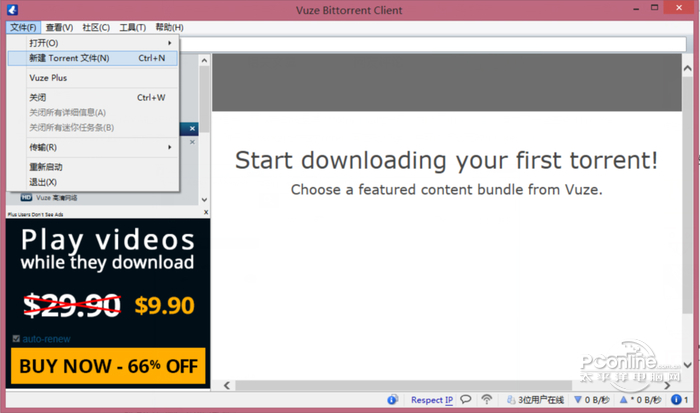Click the 3位用户在线 users status

click(x=535, y=400)
